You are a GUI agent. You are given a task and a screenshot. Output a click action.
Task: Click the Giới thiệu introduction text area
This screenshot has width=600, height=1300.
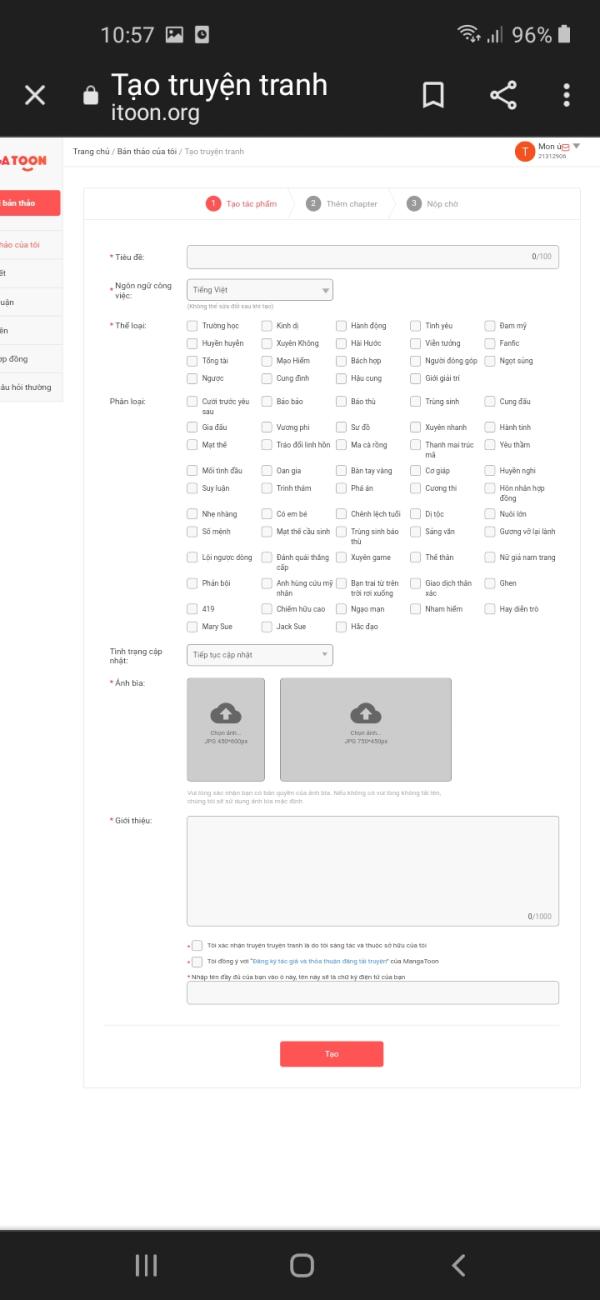tap(372, 870)
